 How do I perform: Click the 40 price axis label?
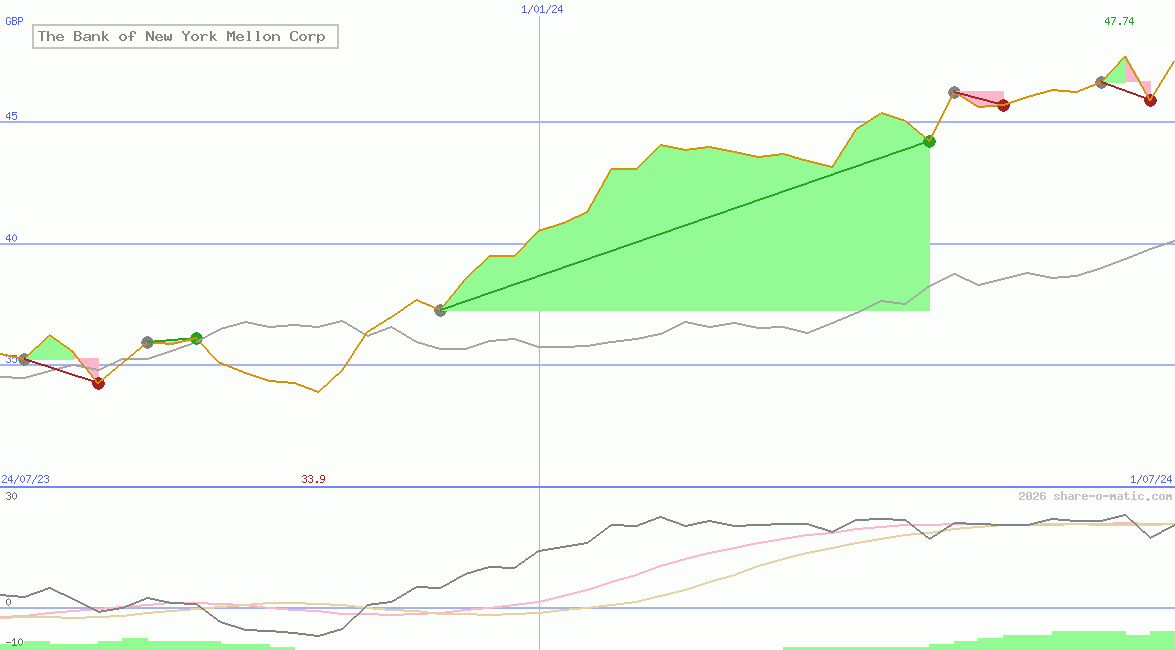click(x=11, y=238)
